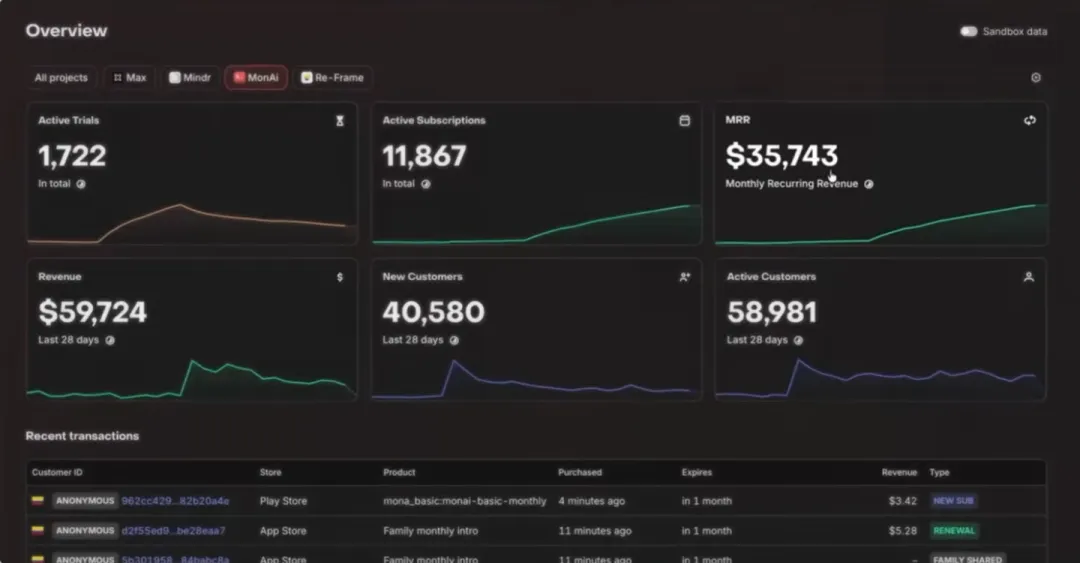Click the Store column header
Viewport: 1080px width, 563px height.
point(271,473)
